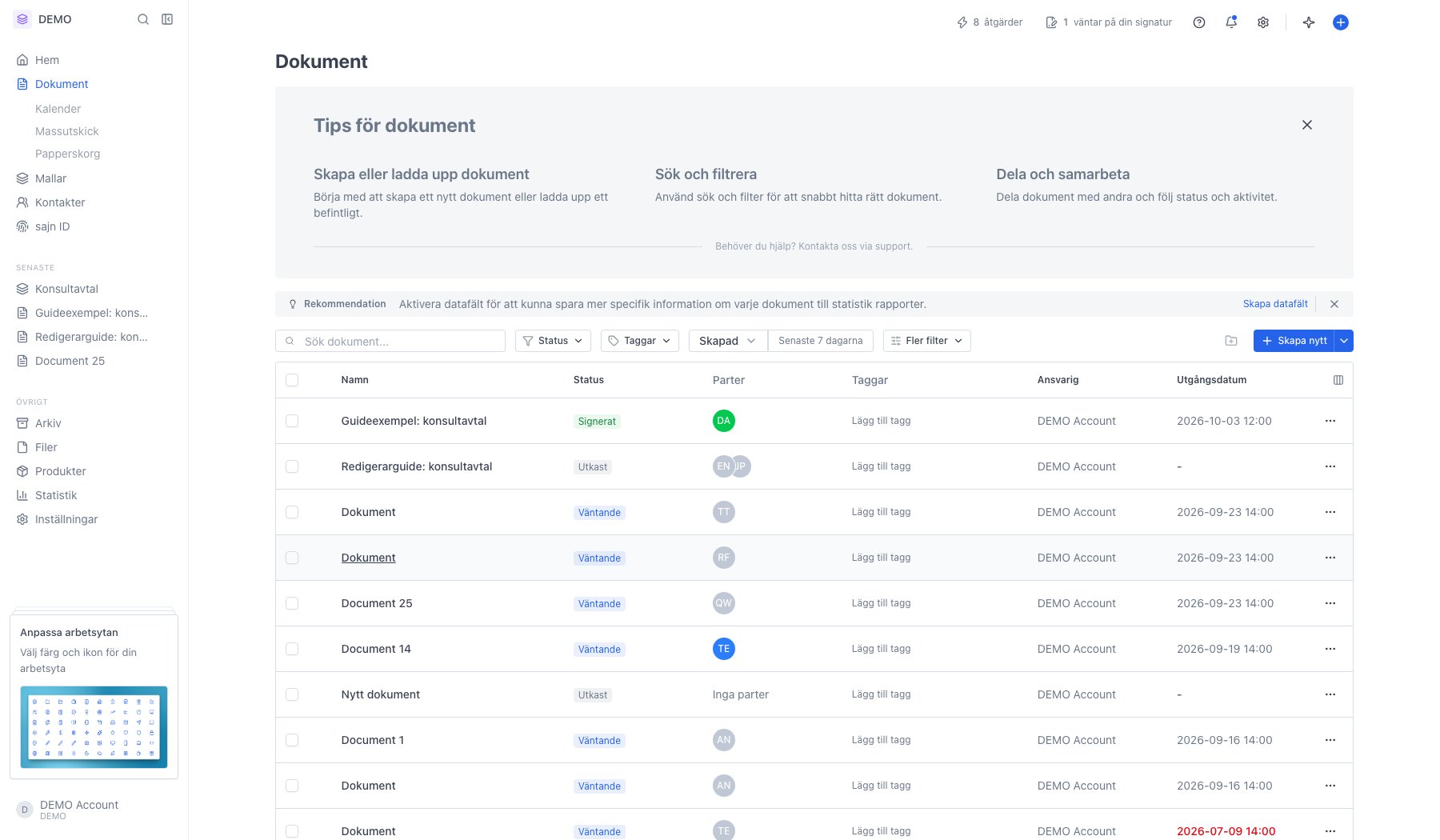Expand the Skapa nytt arrow dropdown
Viewport: 1440px width, 840px height.
(x=1344, y=341)
